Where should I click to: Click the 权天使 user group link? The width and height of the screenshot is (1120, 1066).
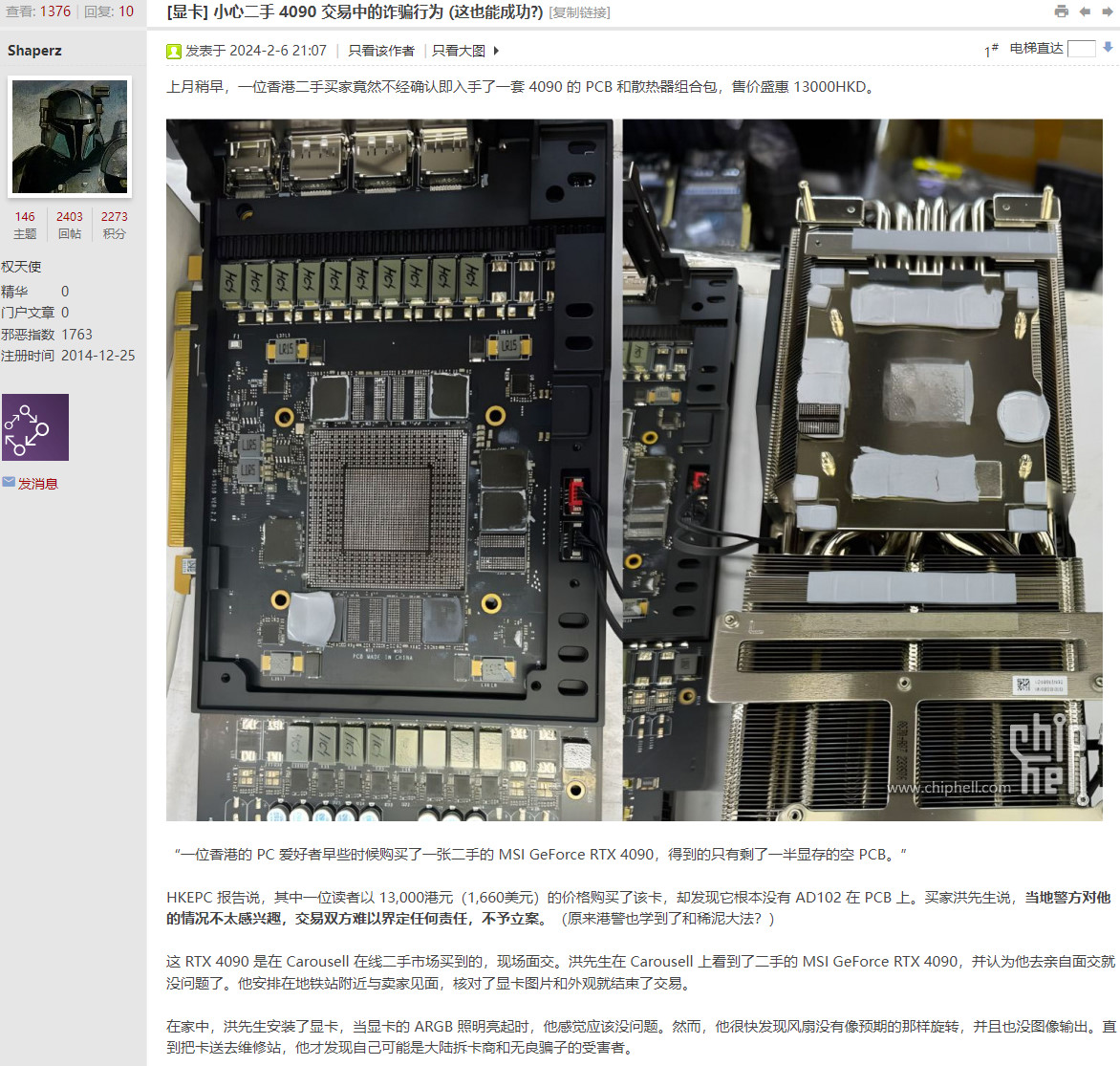point(21,267)
